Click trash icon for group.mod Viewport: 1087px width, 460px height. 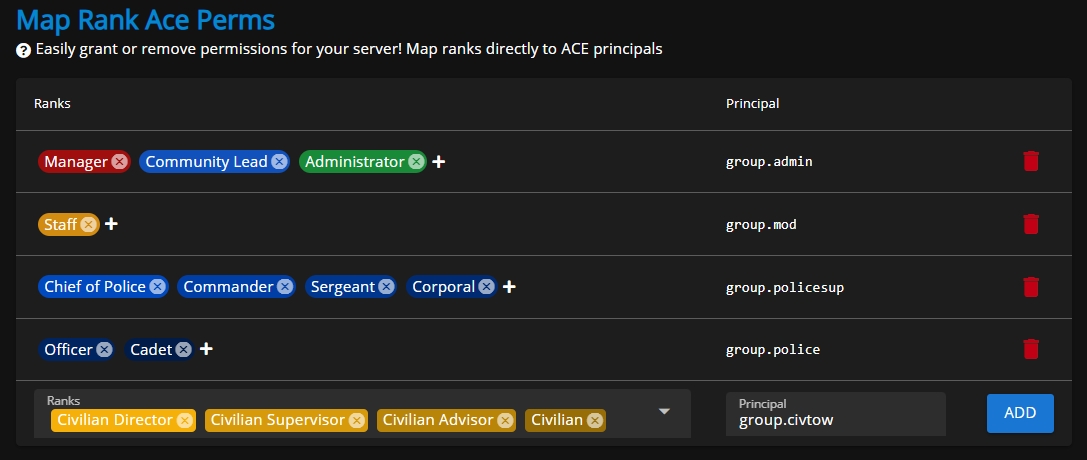[1031, 224]
